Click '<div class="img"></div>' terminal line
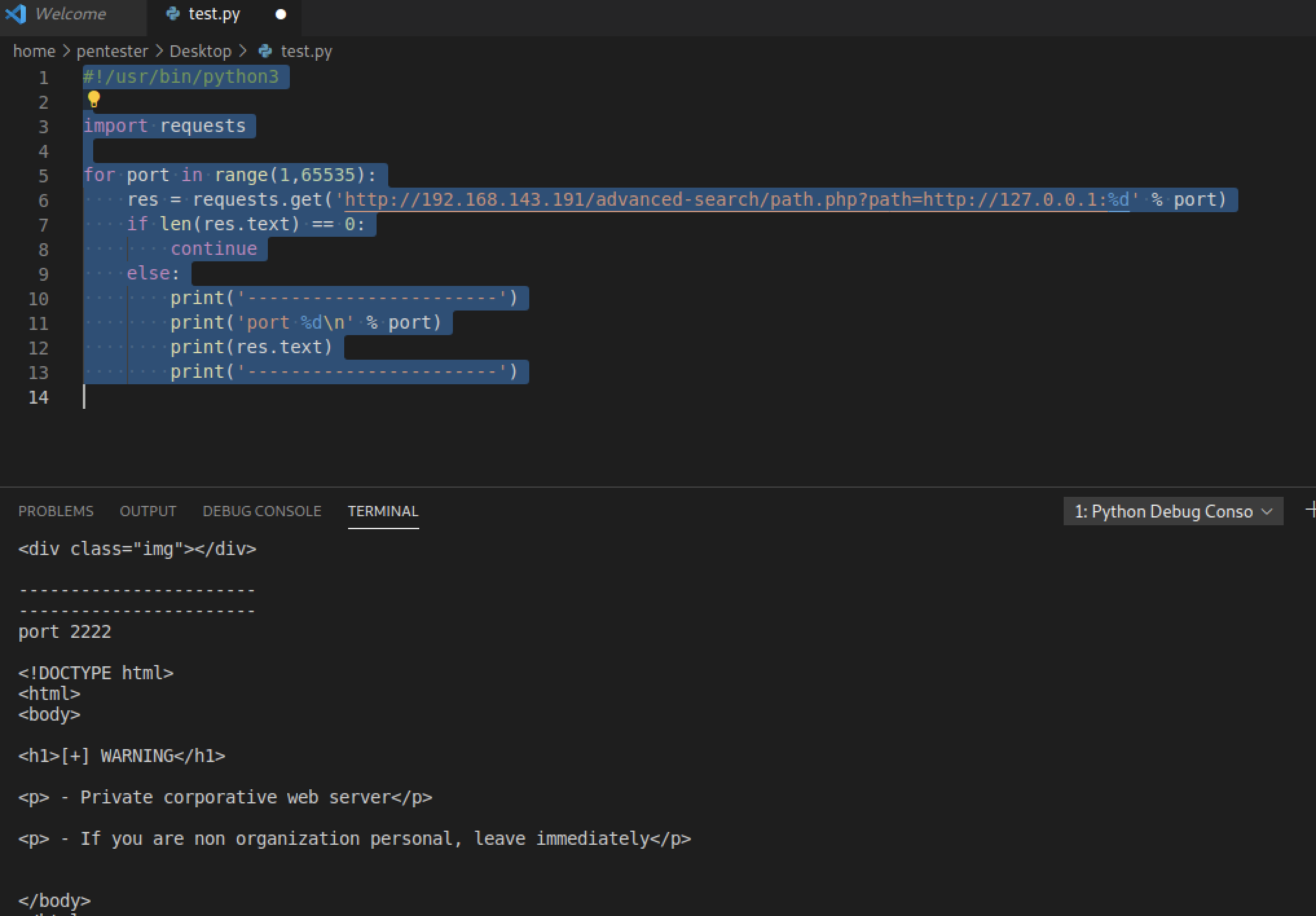This screenshot has height=916, width=1316. 137,549
